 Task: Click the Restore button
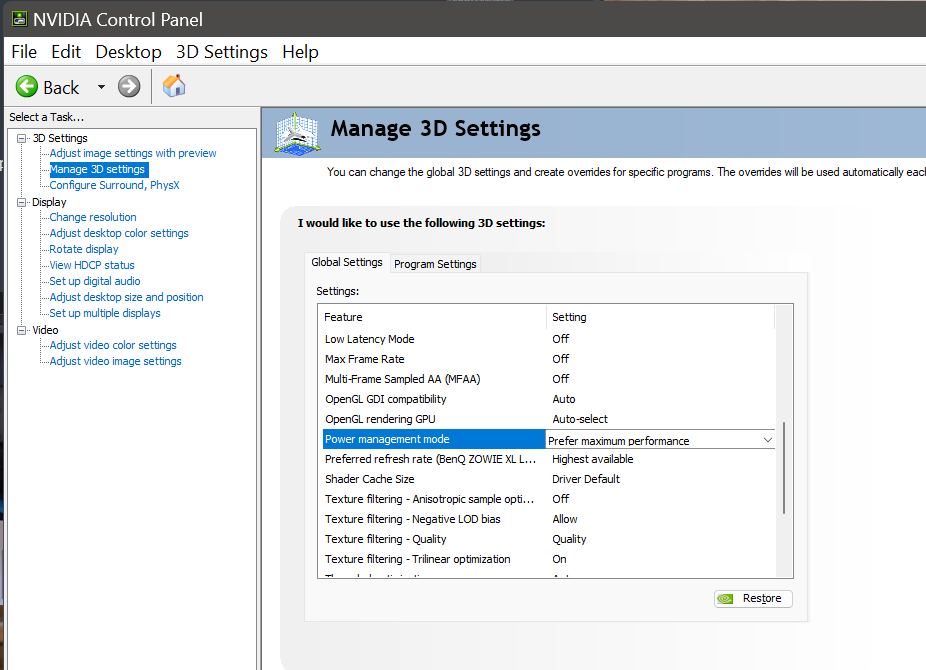pos(753,599)
